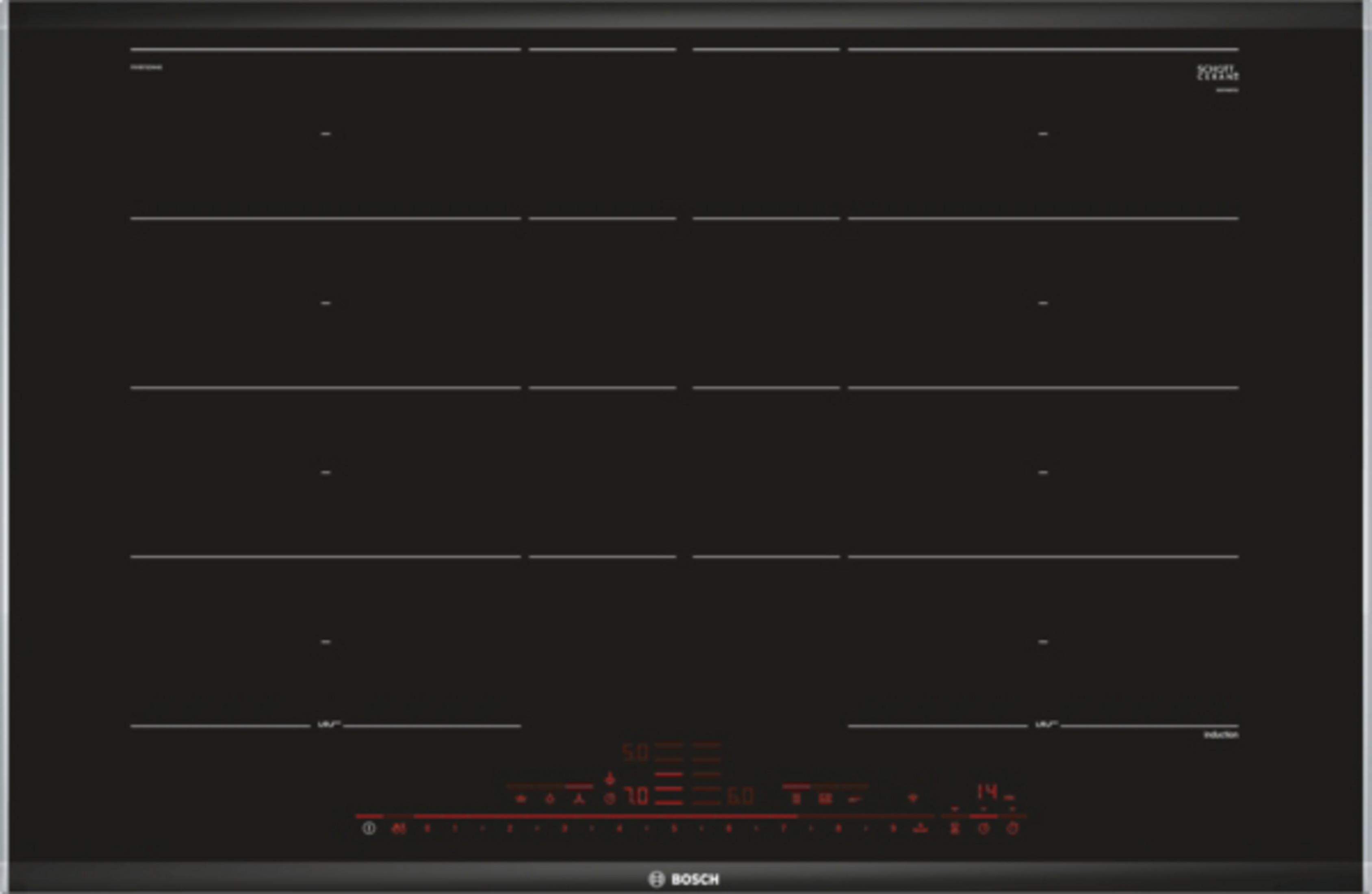
Task: Activate the PowerBoost icon after level 9
Action: [920, 829]
